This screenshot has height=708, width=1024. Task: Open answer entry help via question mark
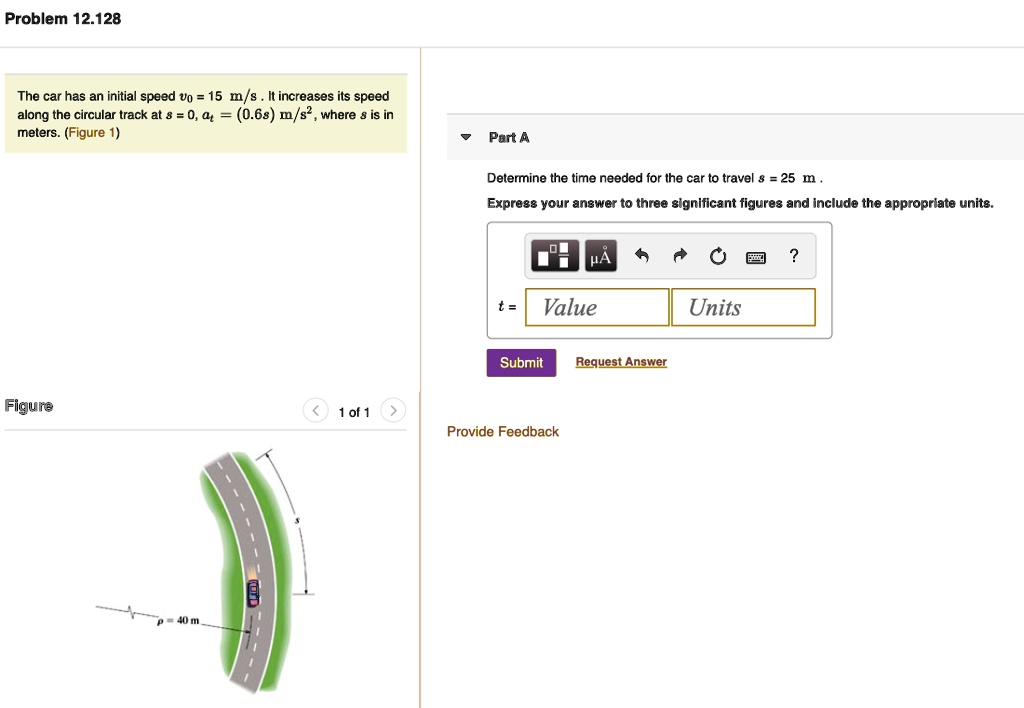[793, 256]
